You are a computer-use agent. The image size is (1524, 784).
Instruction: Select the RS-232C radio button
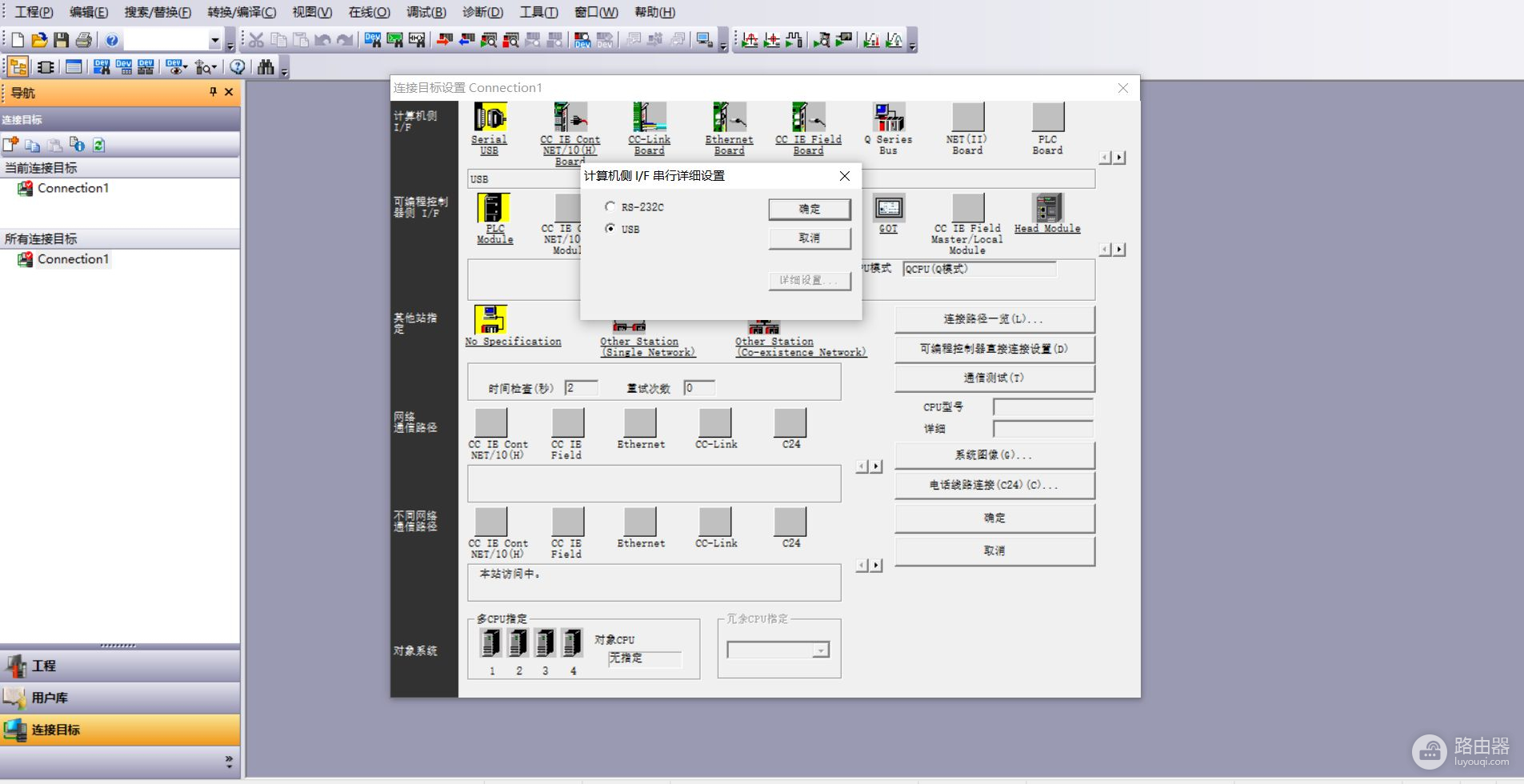610,206
